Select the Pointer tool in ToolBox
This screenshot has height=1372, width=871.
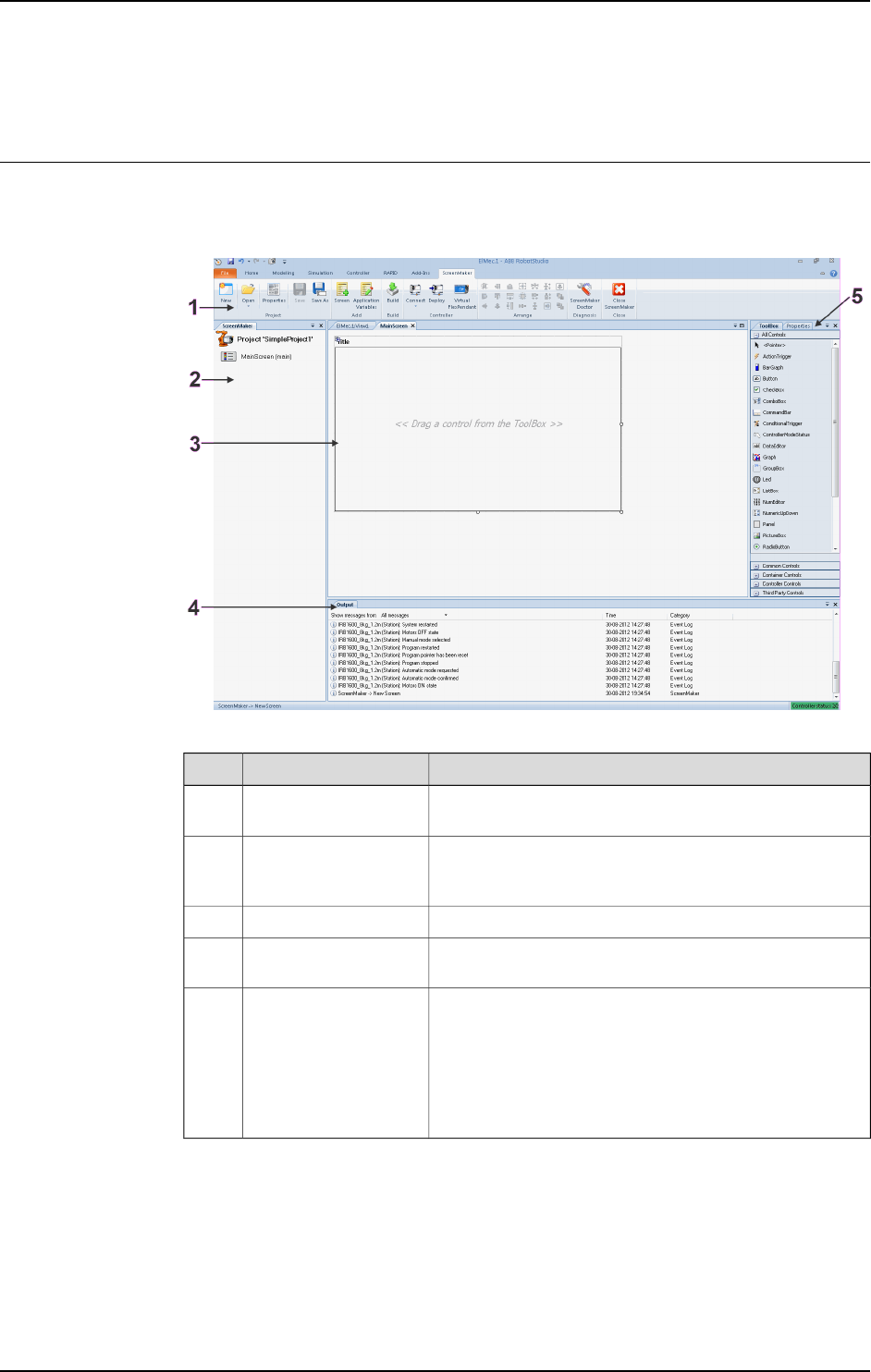tap(769, 345)
